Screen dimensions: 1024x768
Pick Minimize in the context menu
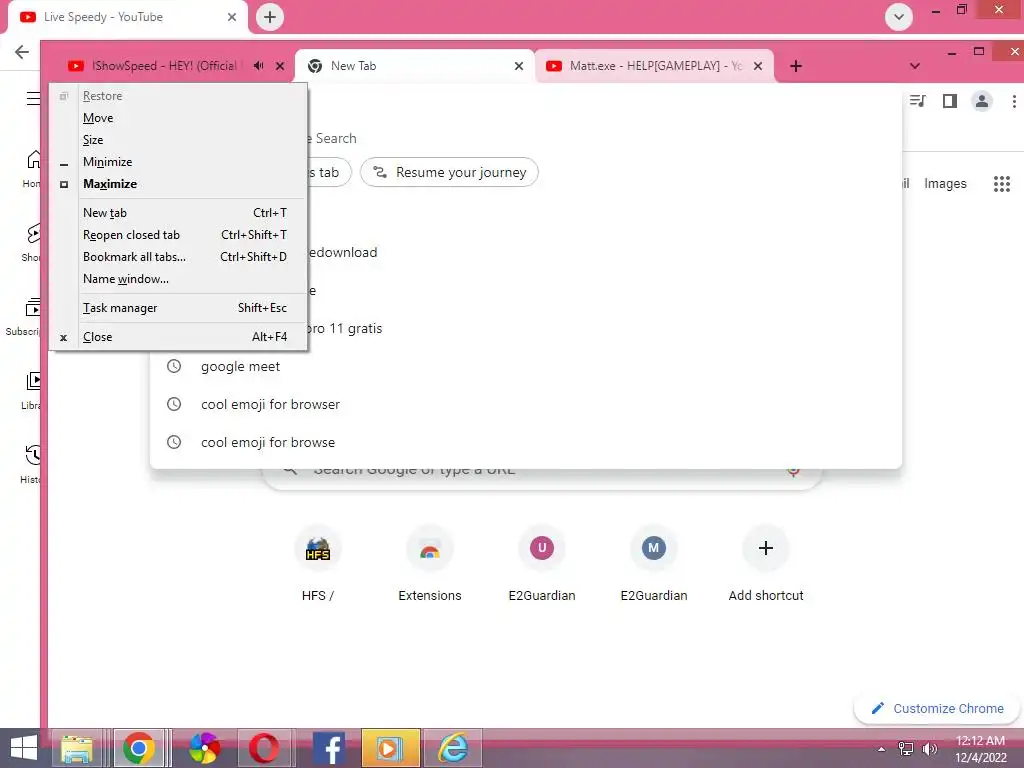tap(178, 162)
